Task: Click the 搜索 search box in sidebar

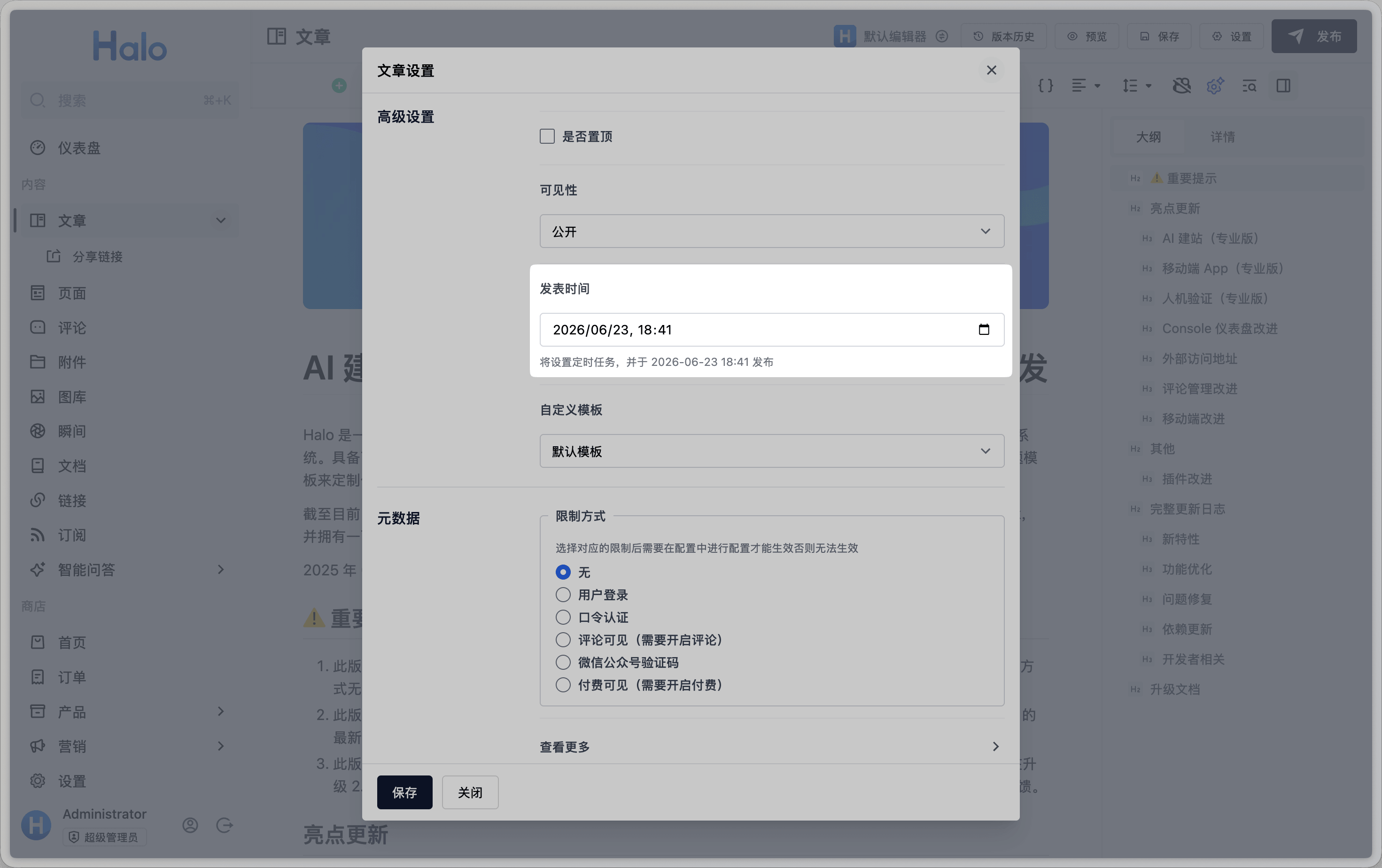Action: 130,101
